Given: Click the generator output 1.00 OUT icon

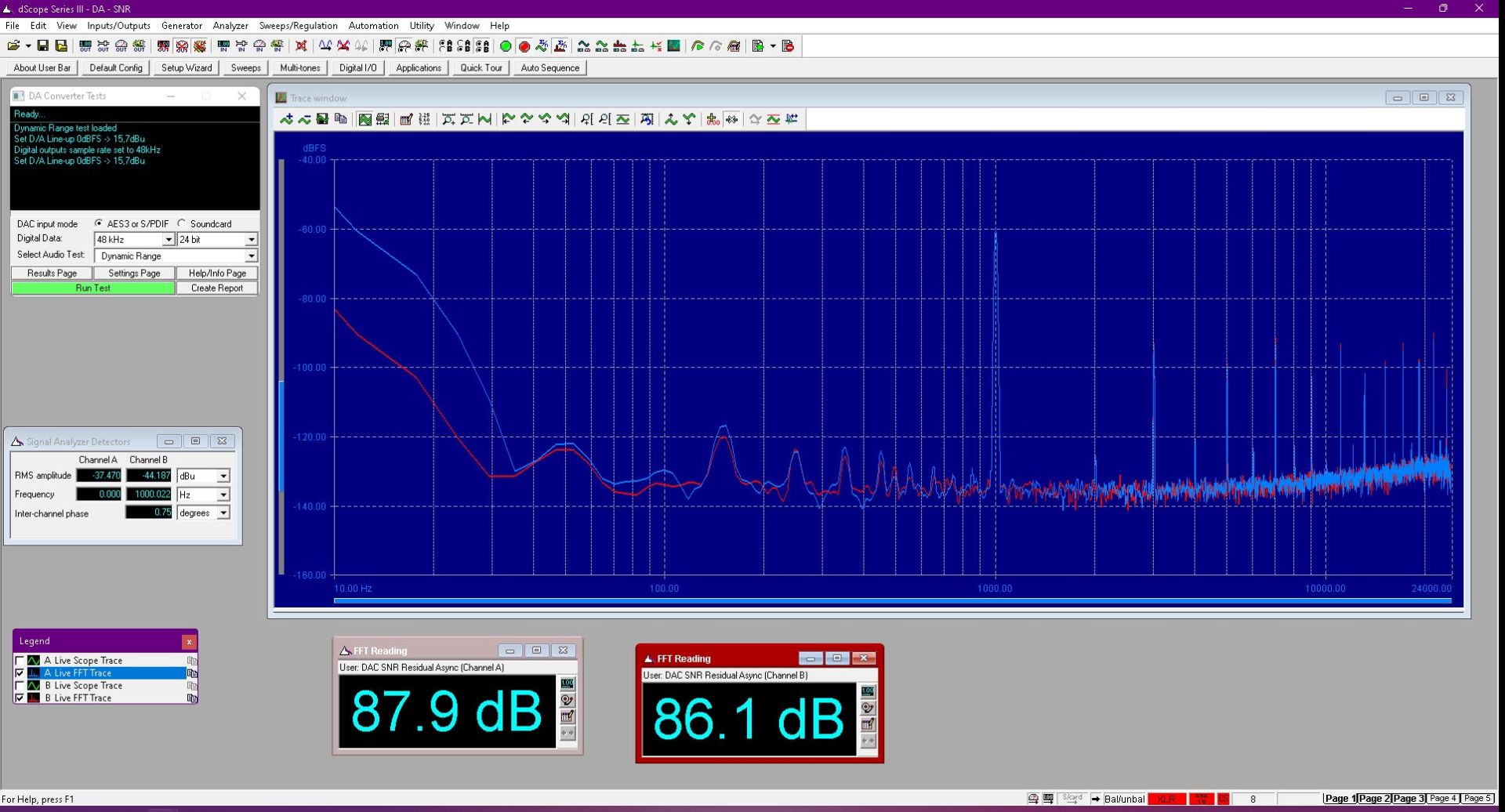Looking at the screenshot, I should coord(85,46).
